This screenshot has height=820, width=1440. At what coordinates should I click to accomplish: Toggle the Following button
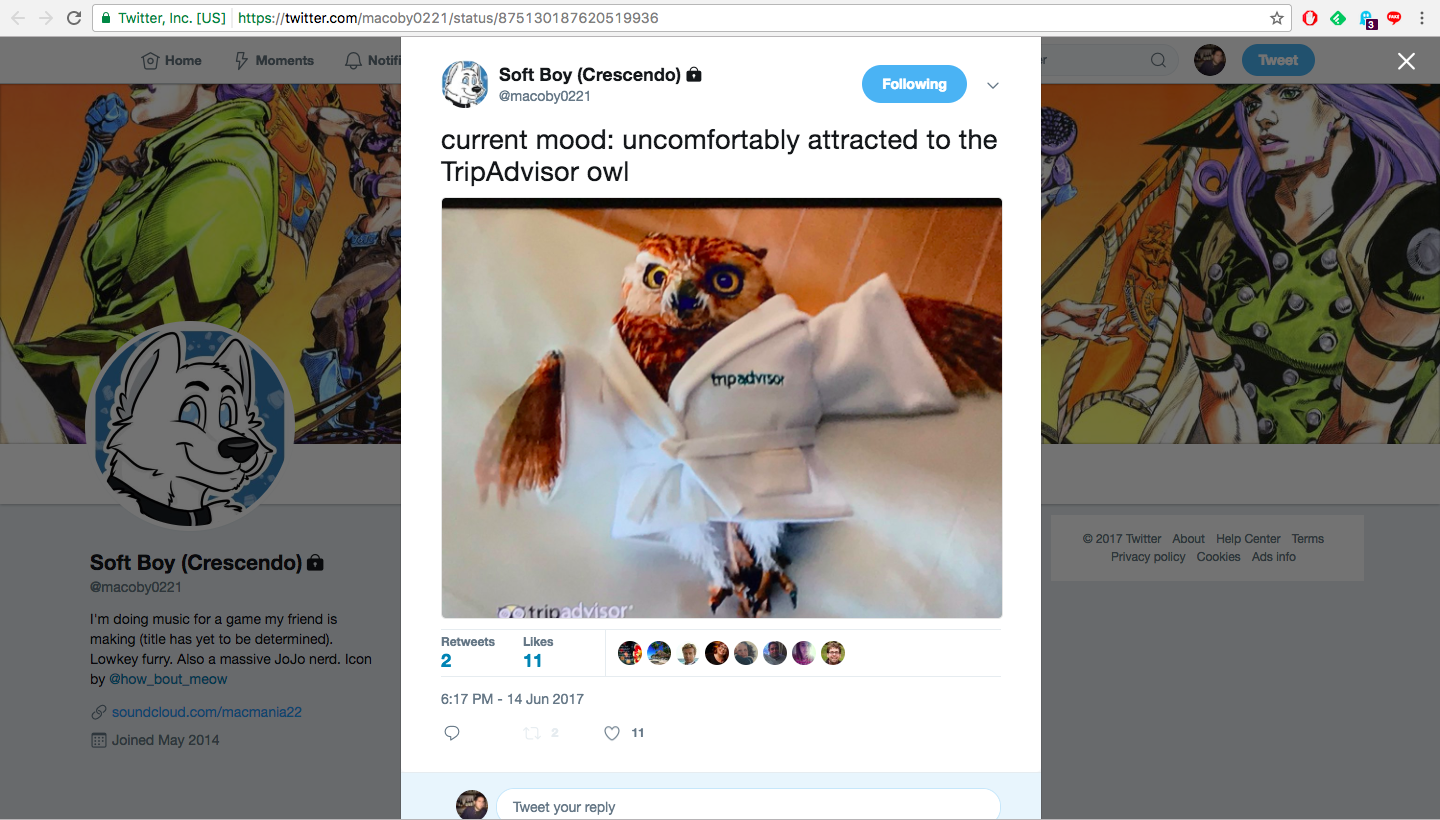point(914,84)
